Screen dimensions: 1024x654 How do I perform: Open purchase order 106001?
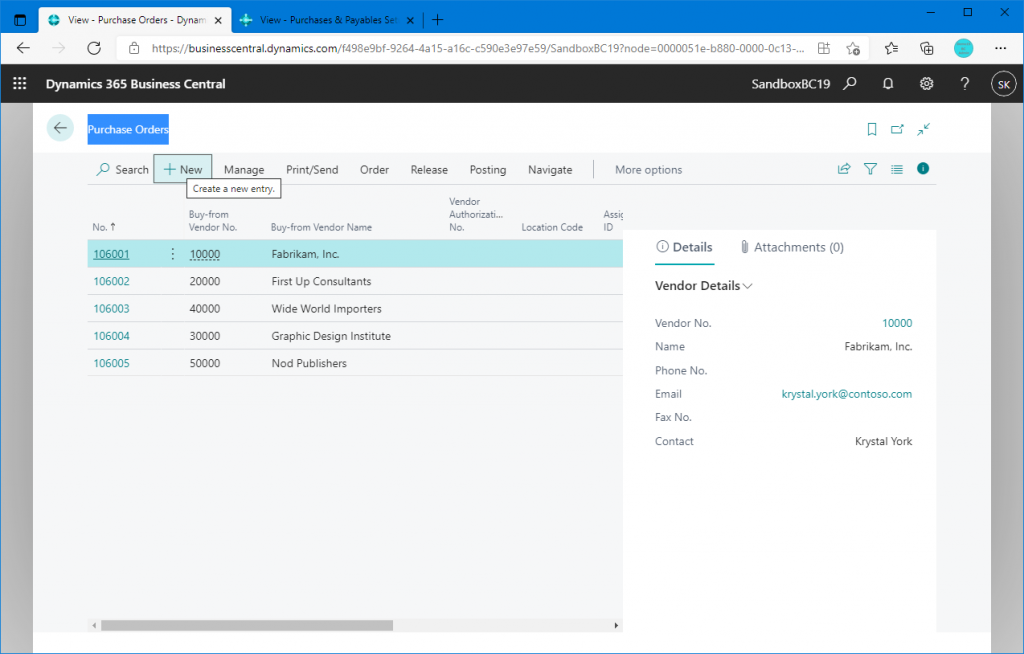111,254
